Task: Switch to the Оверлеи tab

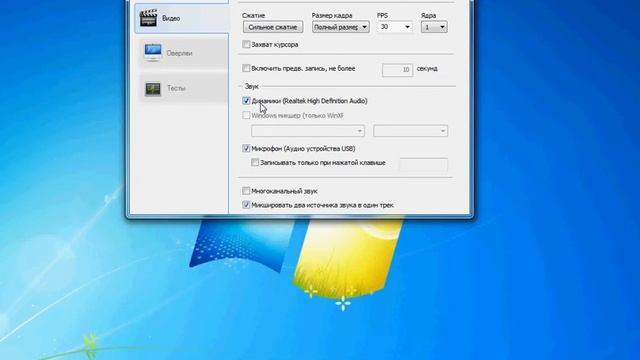Action: click(x=183, y=53)
